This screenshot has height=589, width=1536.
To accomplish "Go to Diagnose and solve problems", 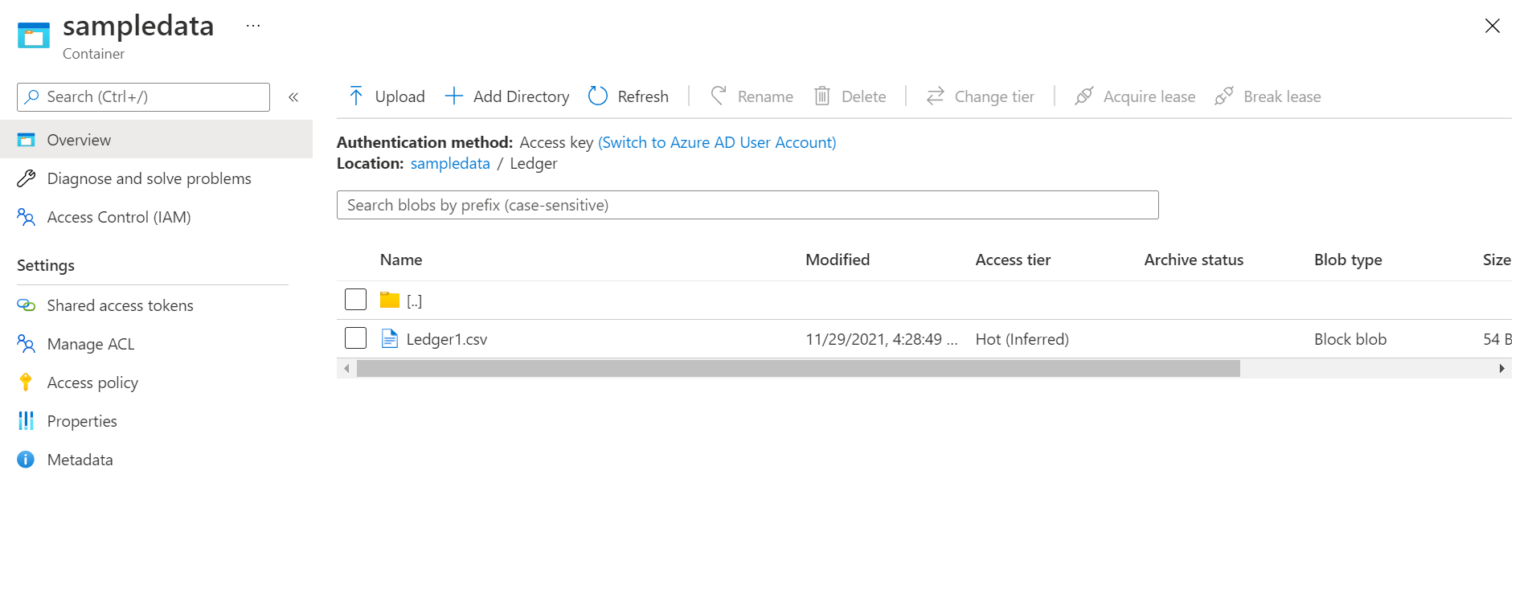I will 149,178.
